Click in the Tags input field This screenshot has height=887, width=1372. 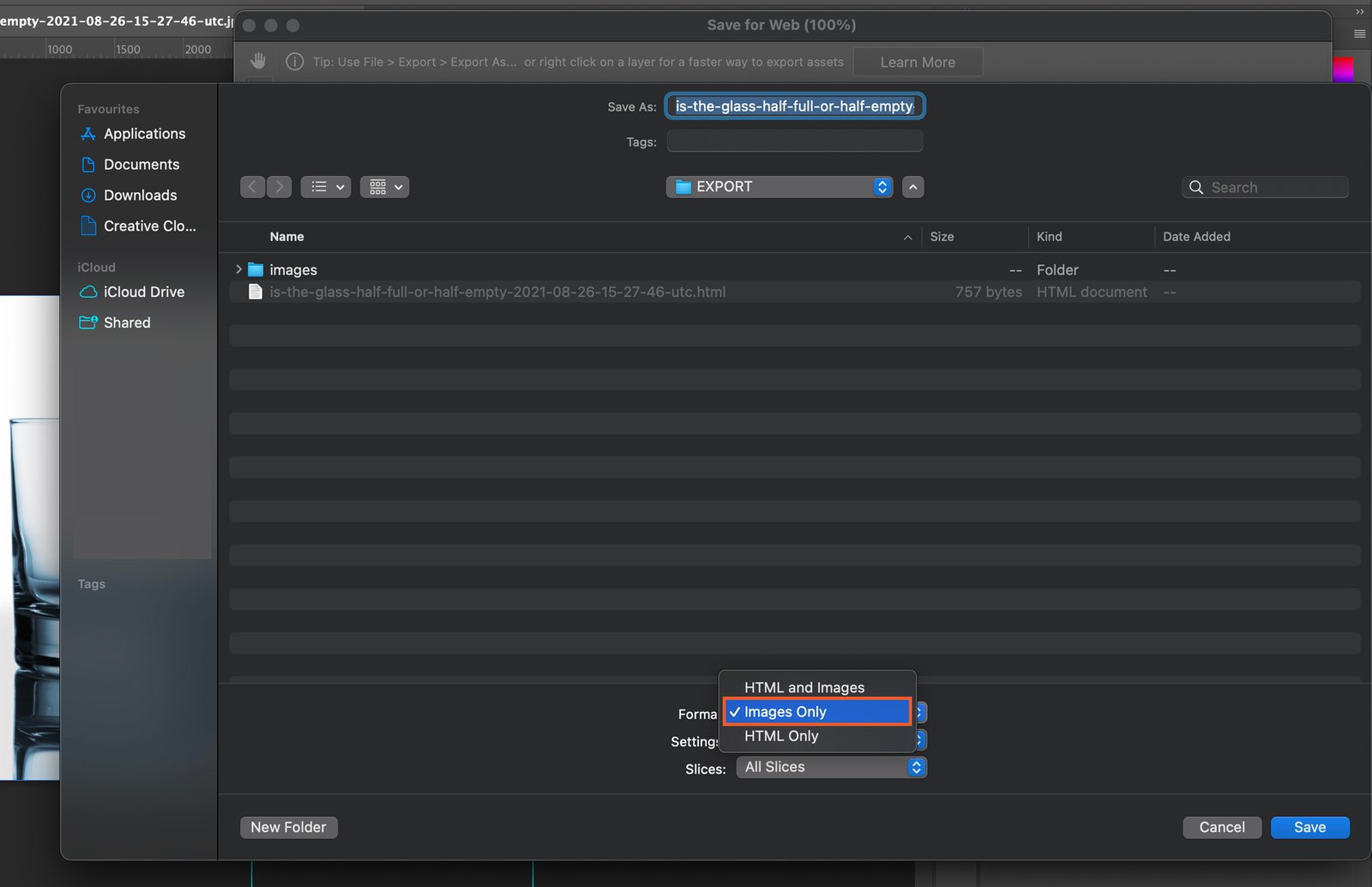[794, 142]
